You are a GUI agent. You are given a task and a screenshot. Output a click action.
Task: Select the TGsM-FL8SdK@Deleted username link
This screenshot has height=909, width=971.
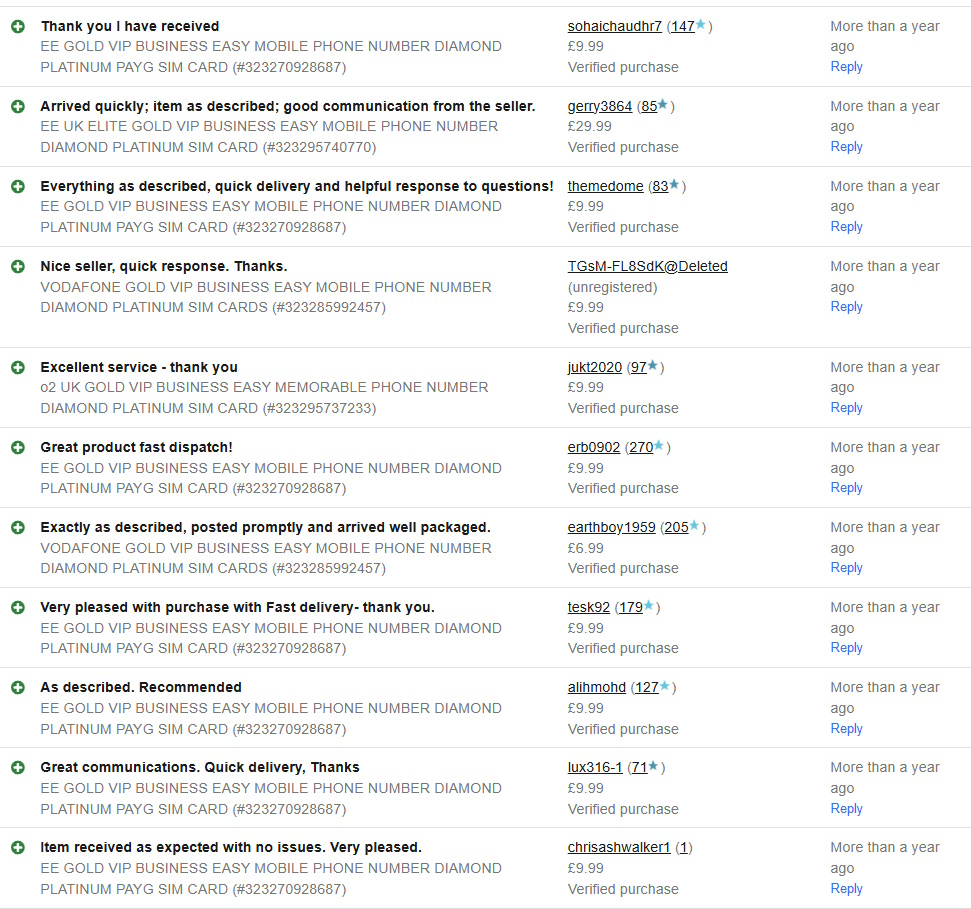(x=647, y=266)
